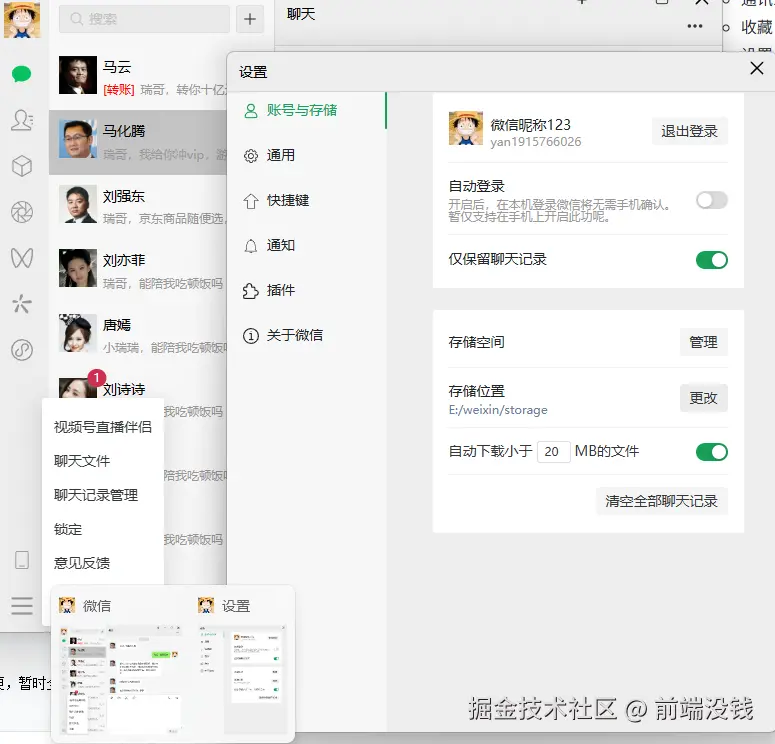Open the favorites cube icon
Screen dimensions: 775x744
pyautogui.click(x=22, y=166)
